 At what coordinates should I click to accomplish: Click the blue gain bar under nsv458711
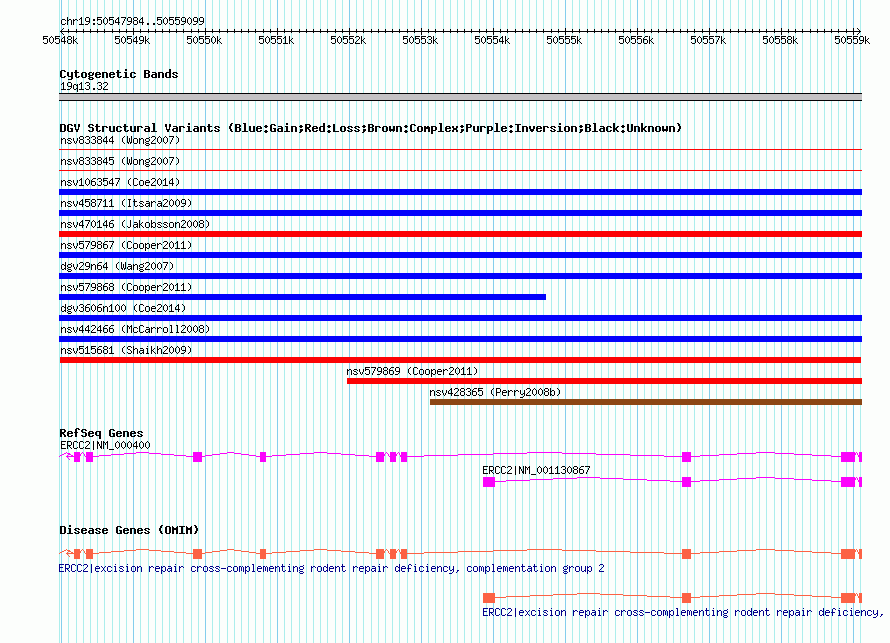(460, 213)
